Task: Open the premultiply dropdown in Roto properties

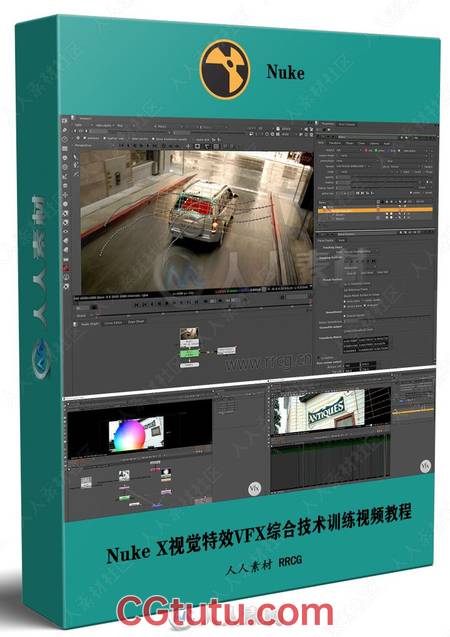Action: click(x=359, y=161)
